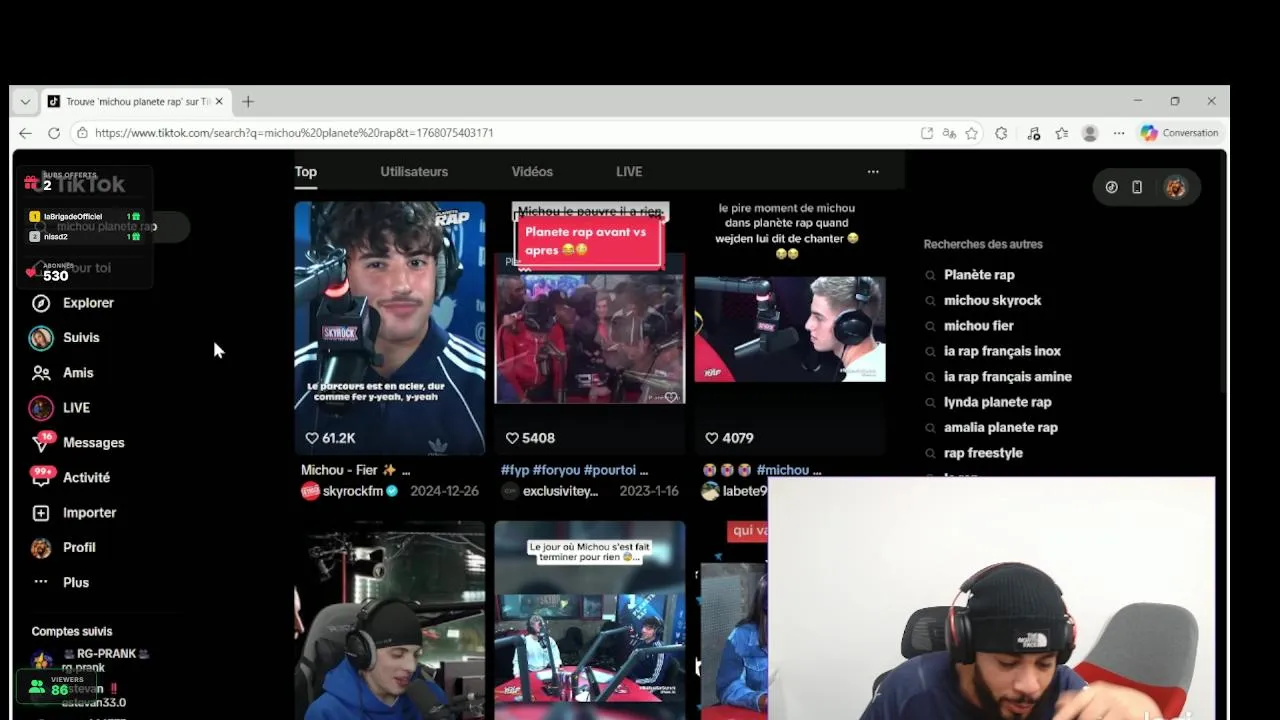Search suggestion ia rap français amine
1280x720 pixels.
click(x=1007, y=377)
